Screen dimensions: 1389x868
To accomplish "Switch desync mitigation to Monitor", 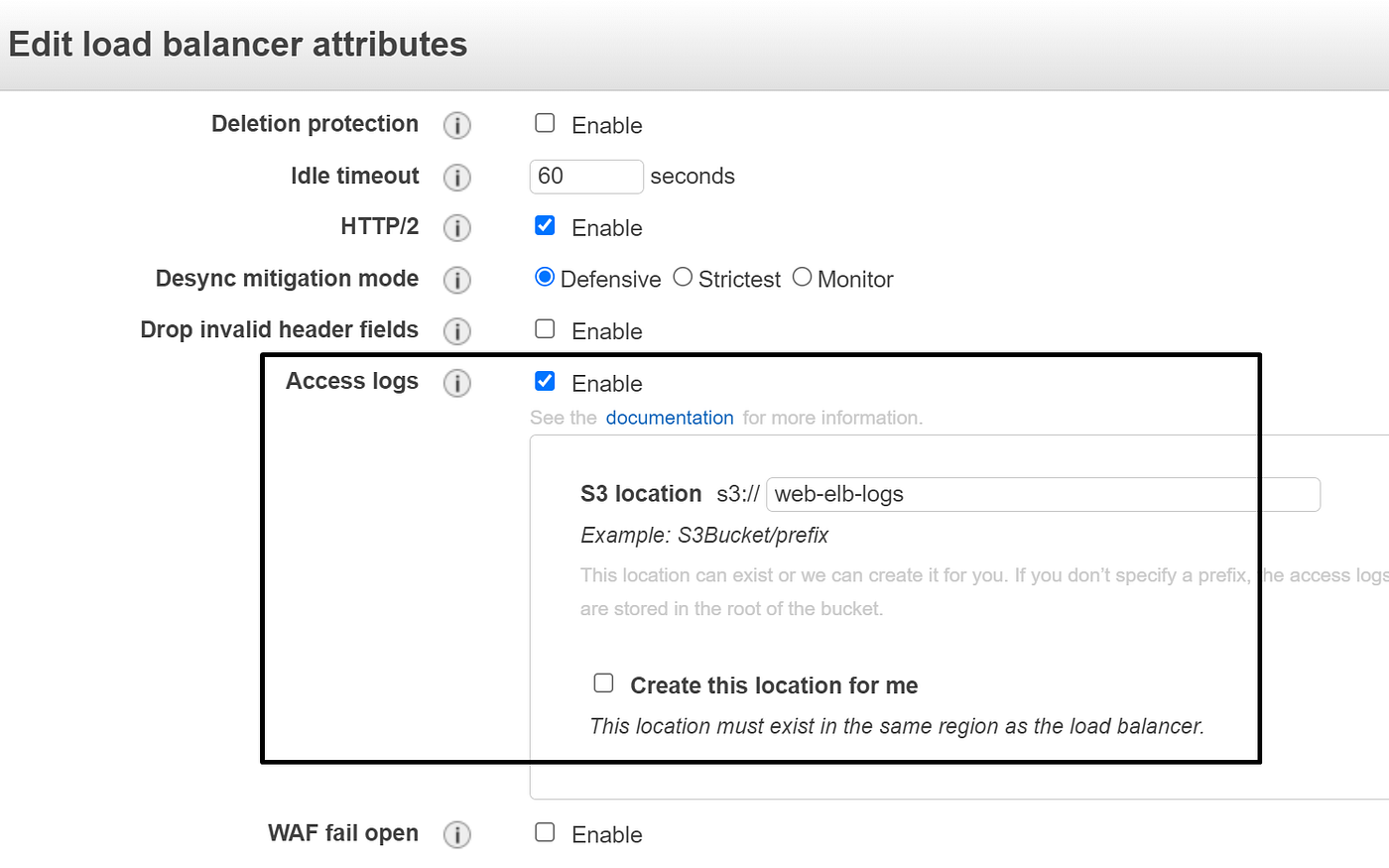I will (802, 277).
